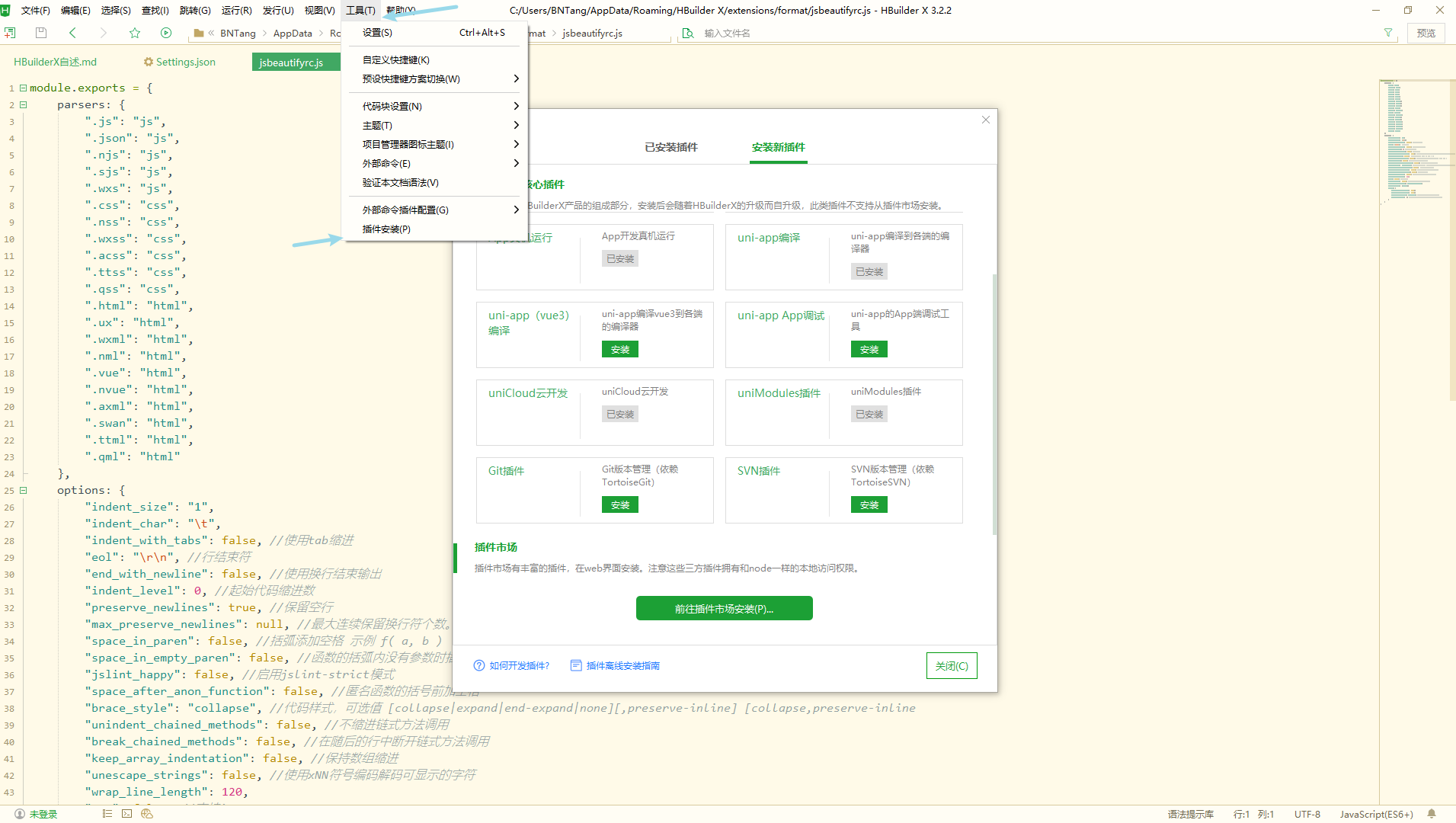Open the 查找(I) menu
Image resolution: width=1456 pixels, height=823 pixels.
tap(155, 10)
